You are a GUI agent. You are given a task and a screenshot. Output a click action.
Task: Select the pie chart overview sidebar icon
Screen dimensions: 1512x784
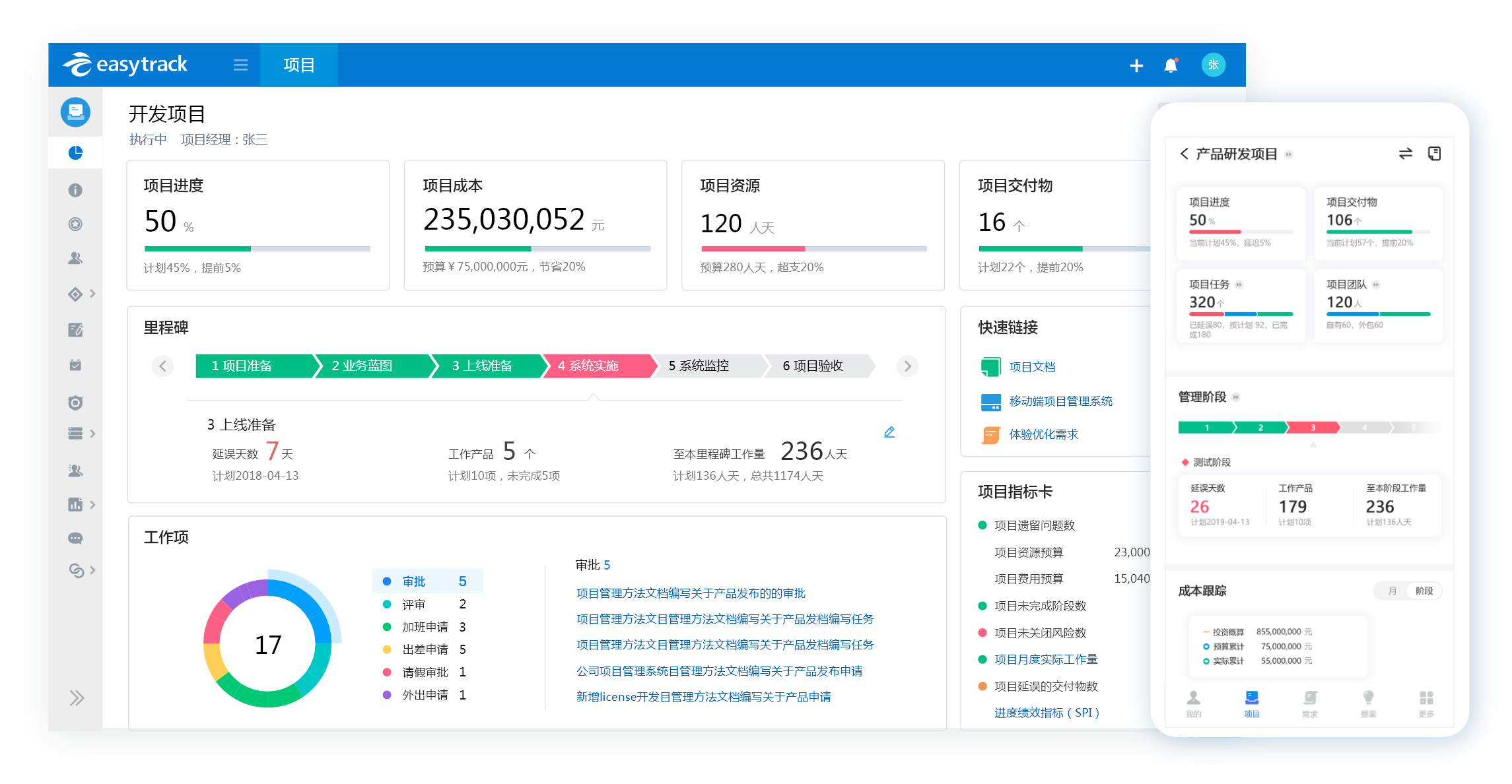click(75, 153)
